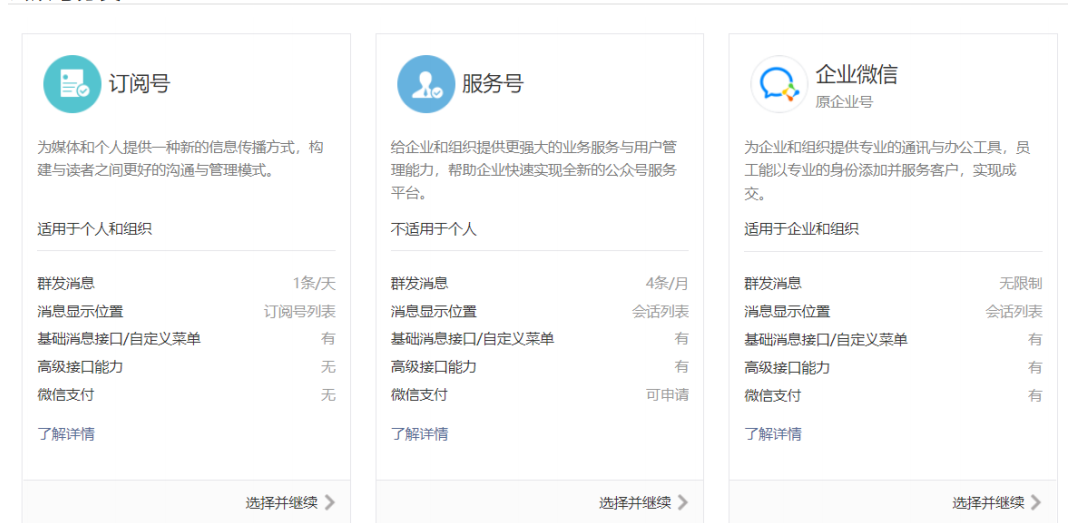Click 微信支付 label in 服务号 card
Viewport: 1073px width, 523px height.
coord(419,395)
